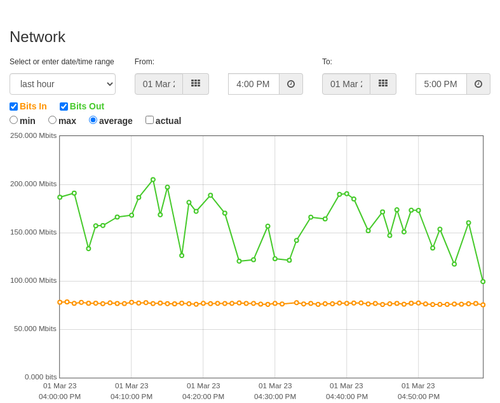
Task: Click the 04:30:00 PM time axis label
Action: pos(275,397)
